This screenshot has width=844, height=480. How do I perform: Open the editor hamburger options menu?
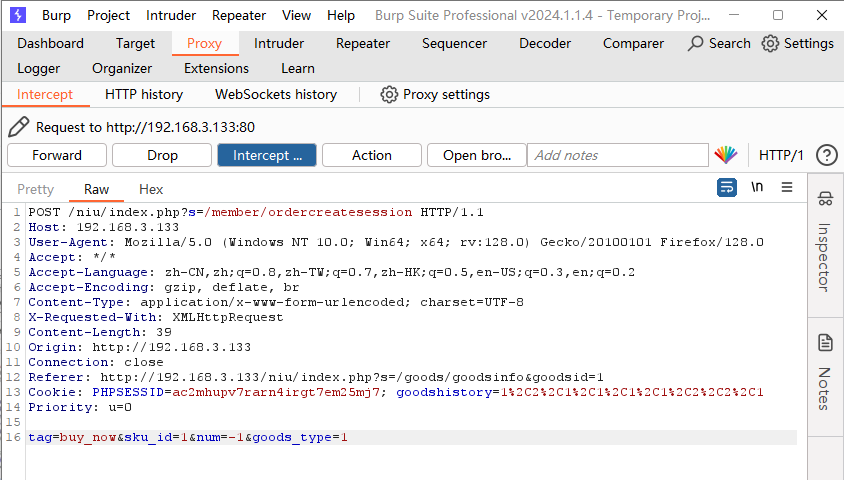point(787,187)
